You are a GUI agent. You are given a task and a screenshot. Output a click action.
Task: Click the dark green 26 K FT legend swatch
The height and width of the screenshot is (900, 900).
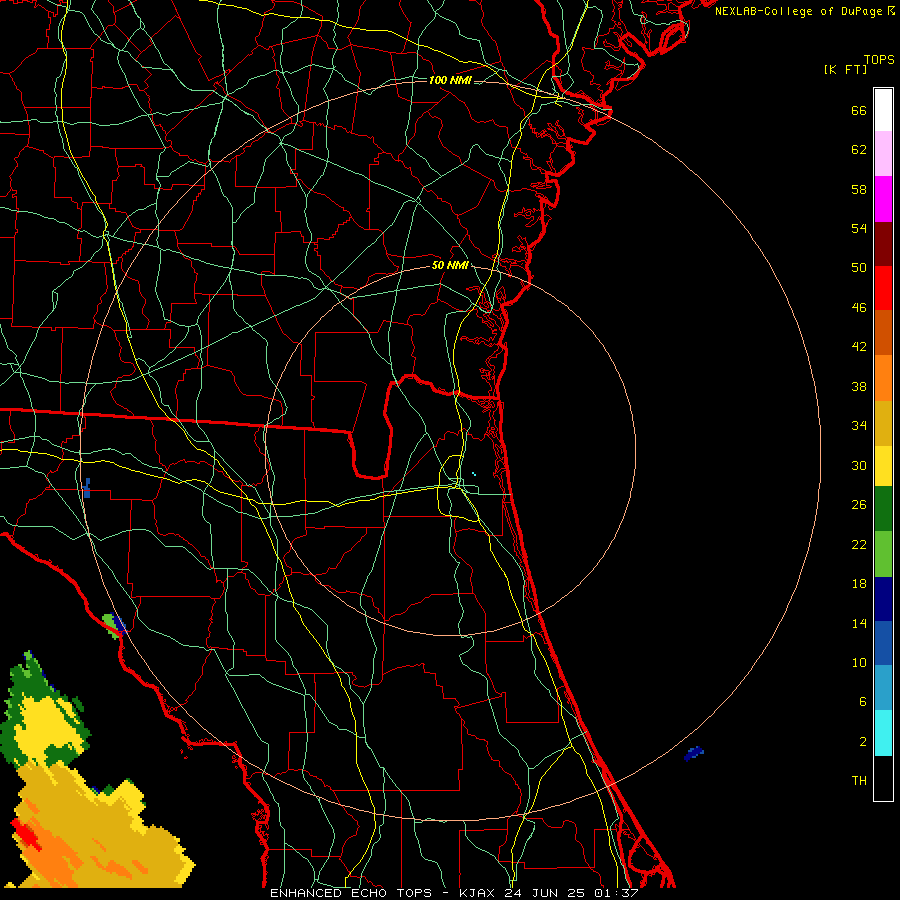[883, 509]
